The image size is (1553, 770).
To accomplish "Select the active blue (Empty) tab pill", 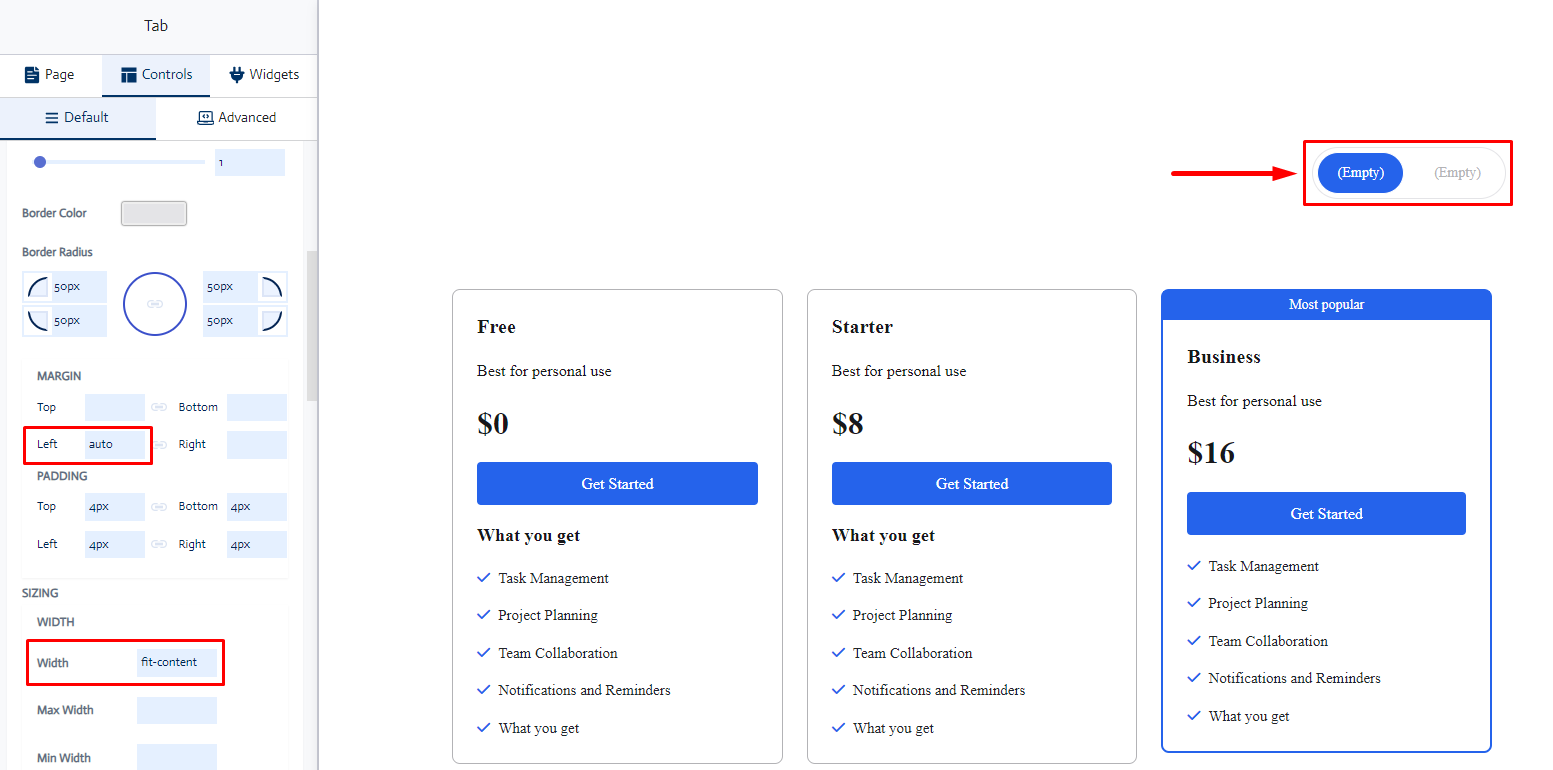I will (1360, 173).
